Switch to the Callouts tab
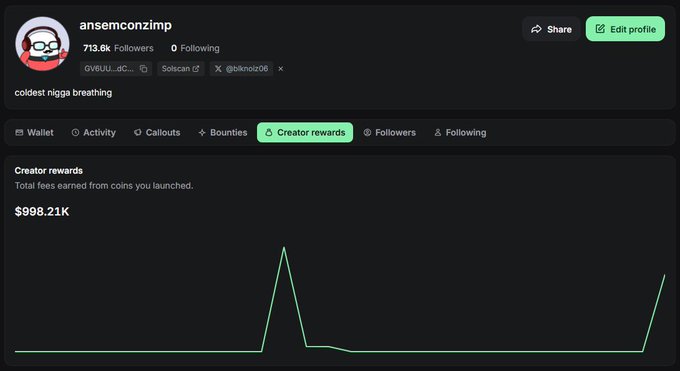 [x=157, y=132]
